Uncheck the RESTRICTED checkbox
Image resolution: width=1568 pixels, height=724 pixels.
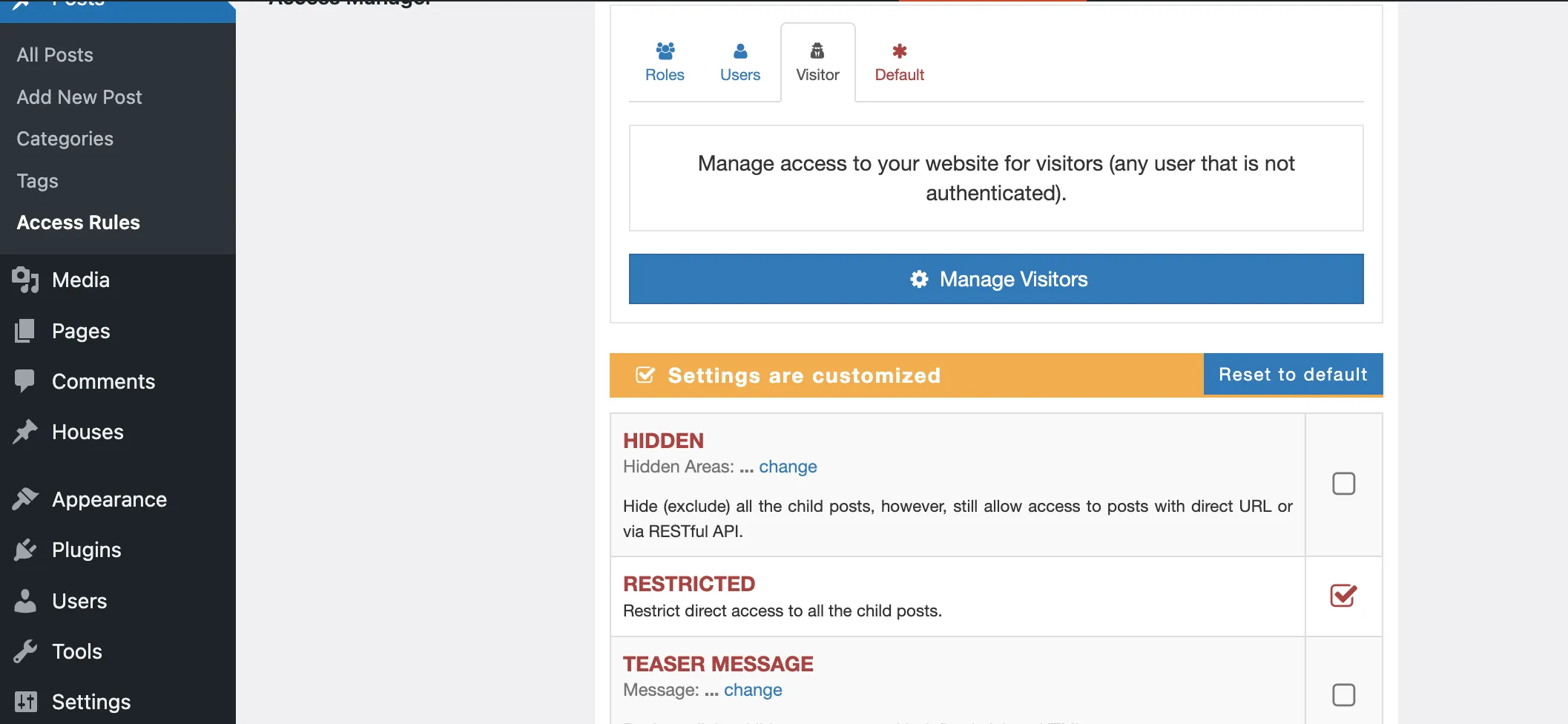pos(1343,596)
